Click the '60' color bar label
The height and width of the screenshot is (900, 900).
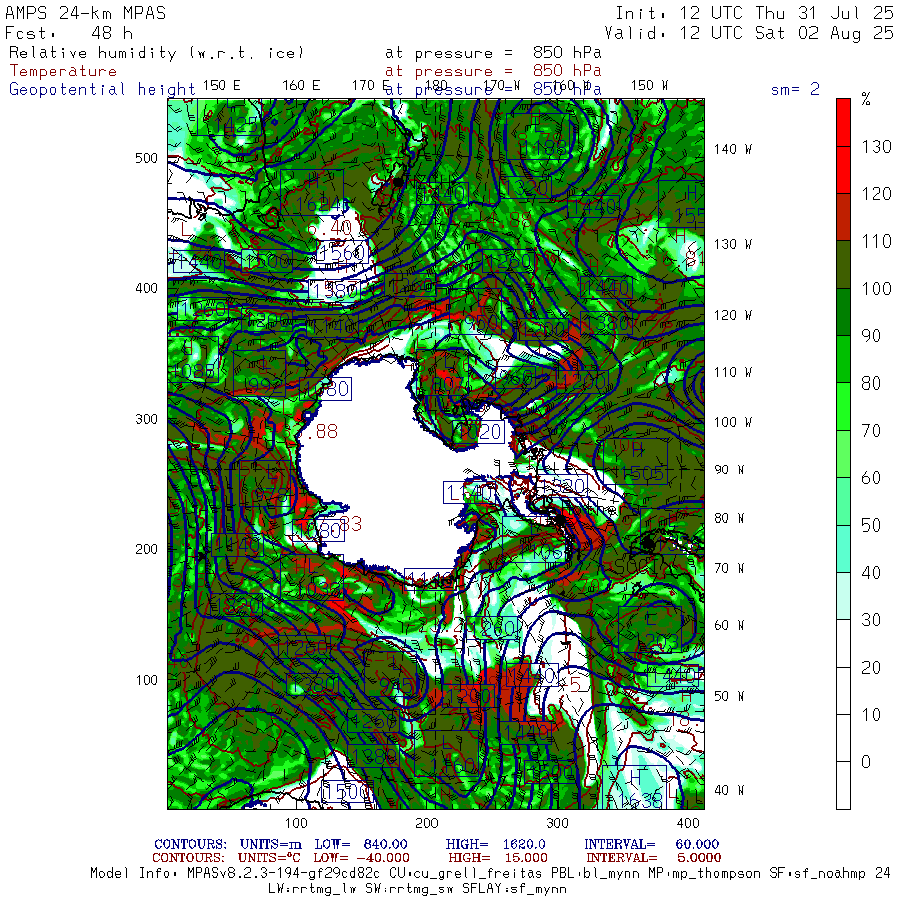(x=871, y=478)
